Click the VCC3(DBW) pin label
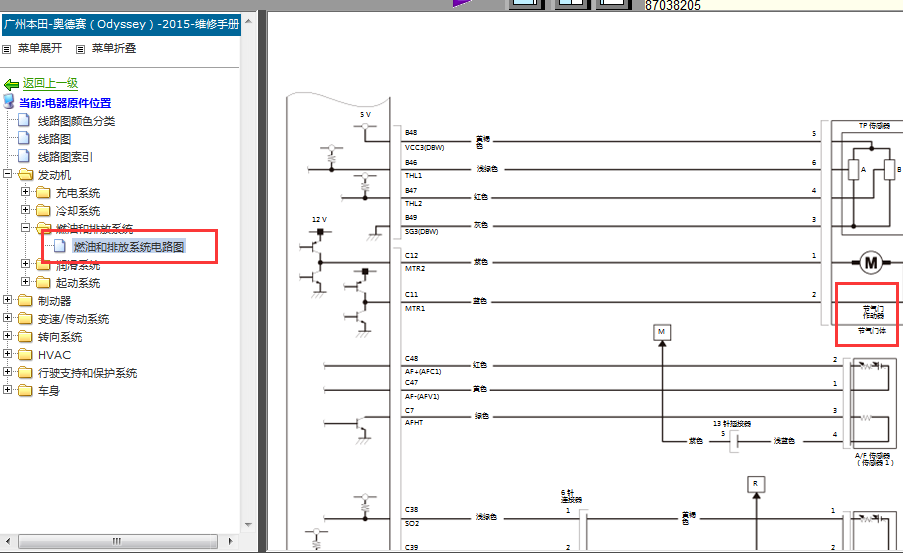 pos(424,147)
